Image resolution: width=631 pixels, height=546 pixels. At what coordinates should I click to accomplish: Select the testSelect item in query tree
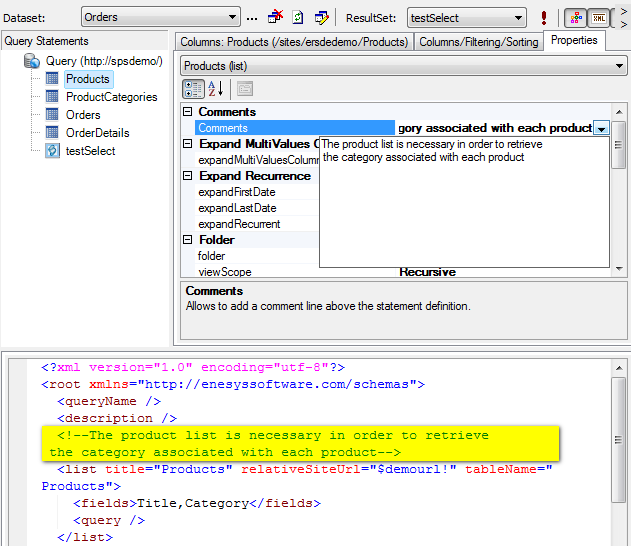(90, 151)
